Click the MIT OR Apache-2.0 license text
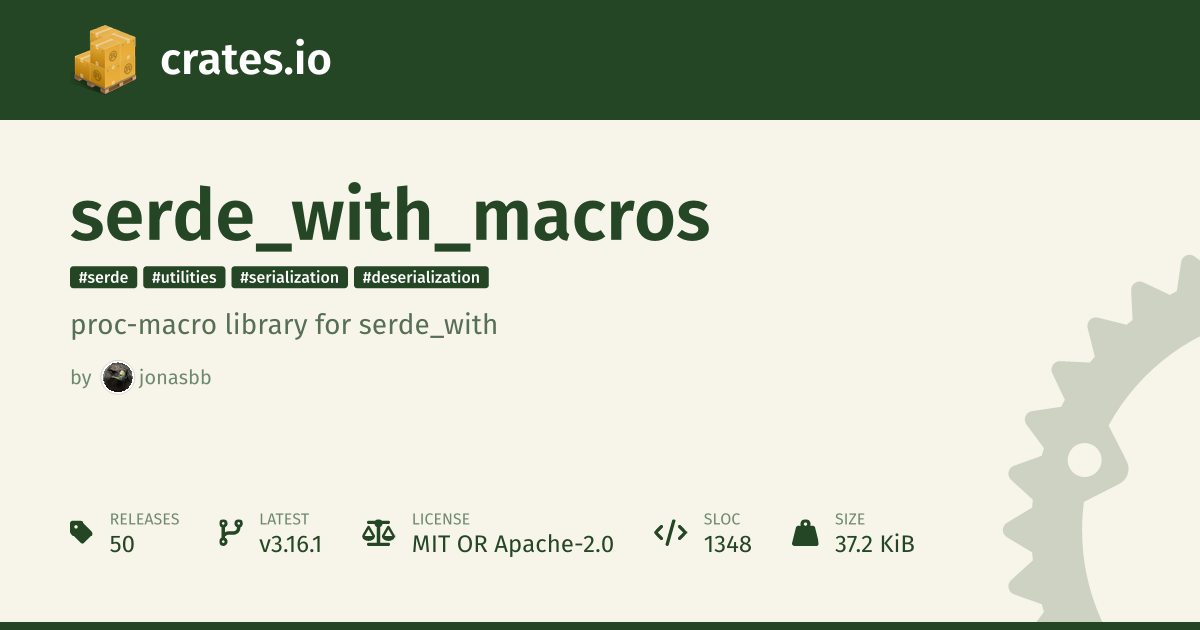This screenshot has height=630, width=1200. coord(513,544)
